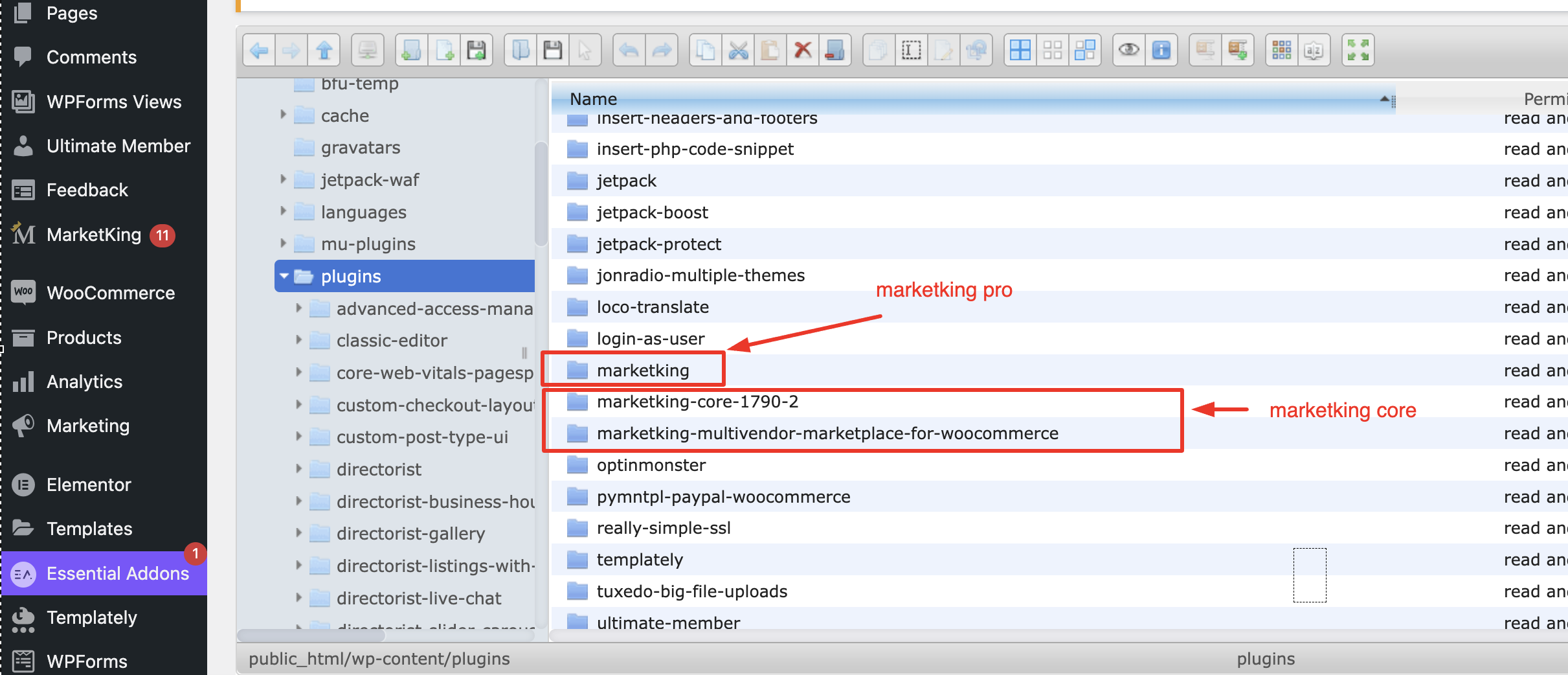The image size is (1568, 675).
Task: Click the icons view grid button
Action: (x=1282, y=50)
